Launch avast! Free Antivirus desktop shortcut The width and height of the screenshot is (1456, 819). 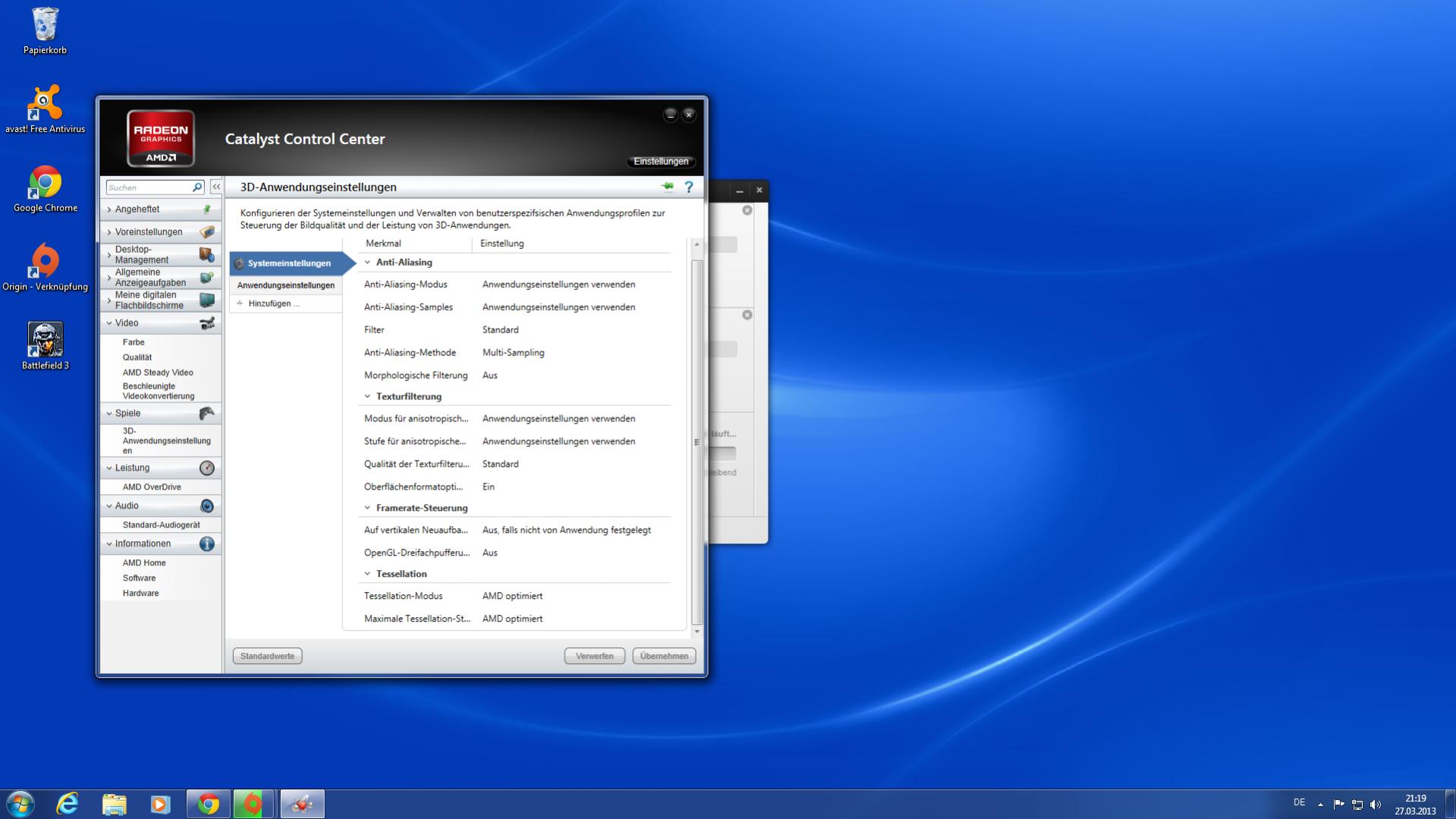pos(45,109)
